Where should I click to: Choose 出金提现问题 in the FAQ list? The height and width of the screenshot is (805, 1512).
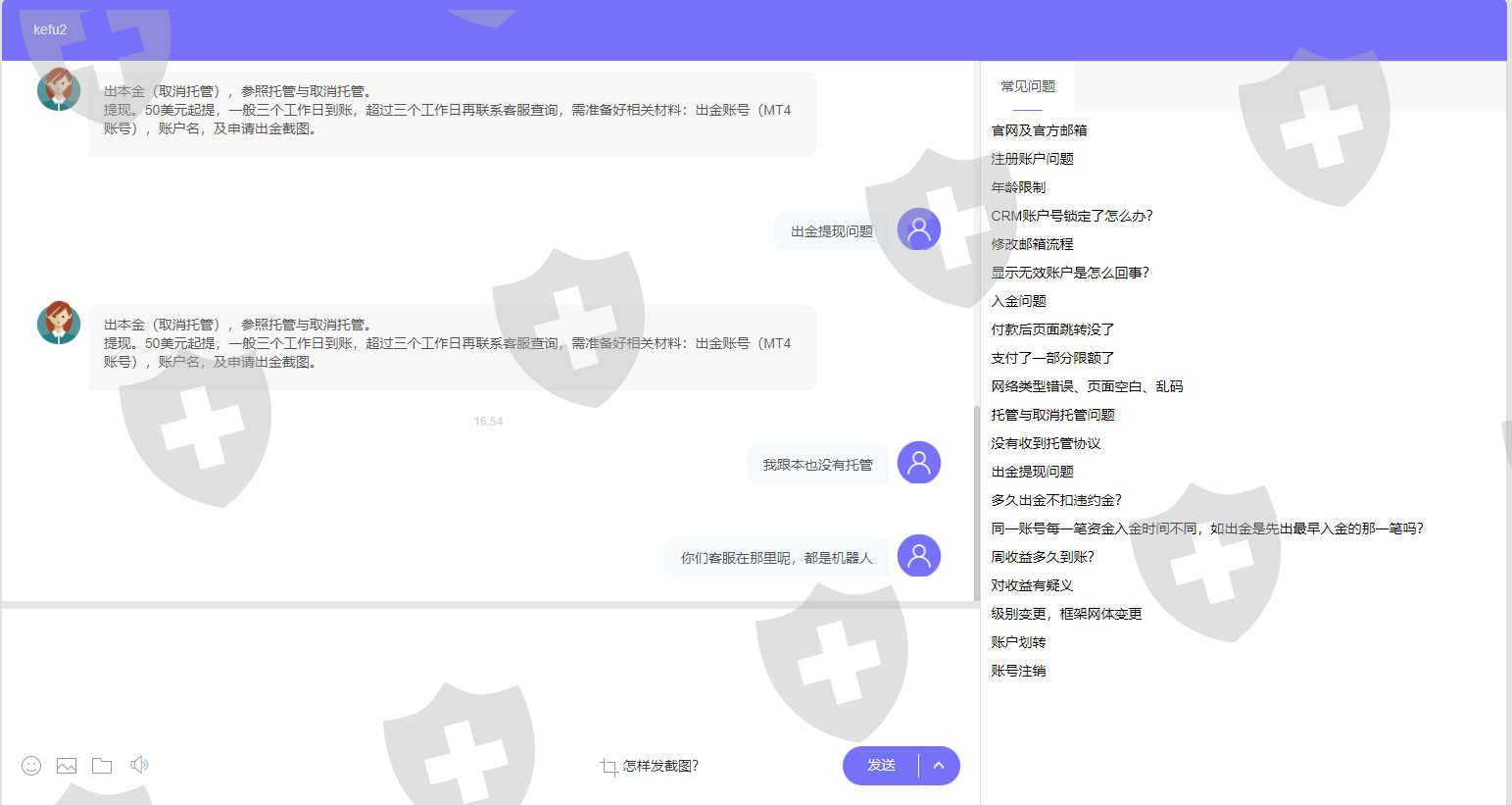pyautogui.click(x=1032, y=472)
